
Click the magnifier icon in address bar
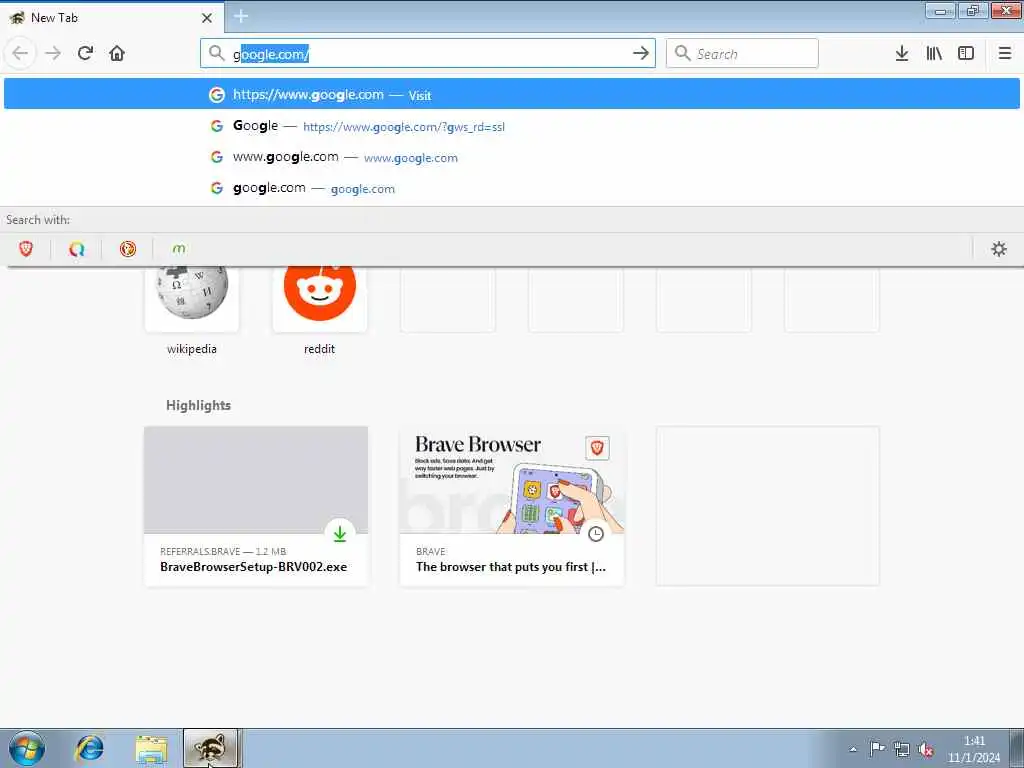[x=216, y=53]
